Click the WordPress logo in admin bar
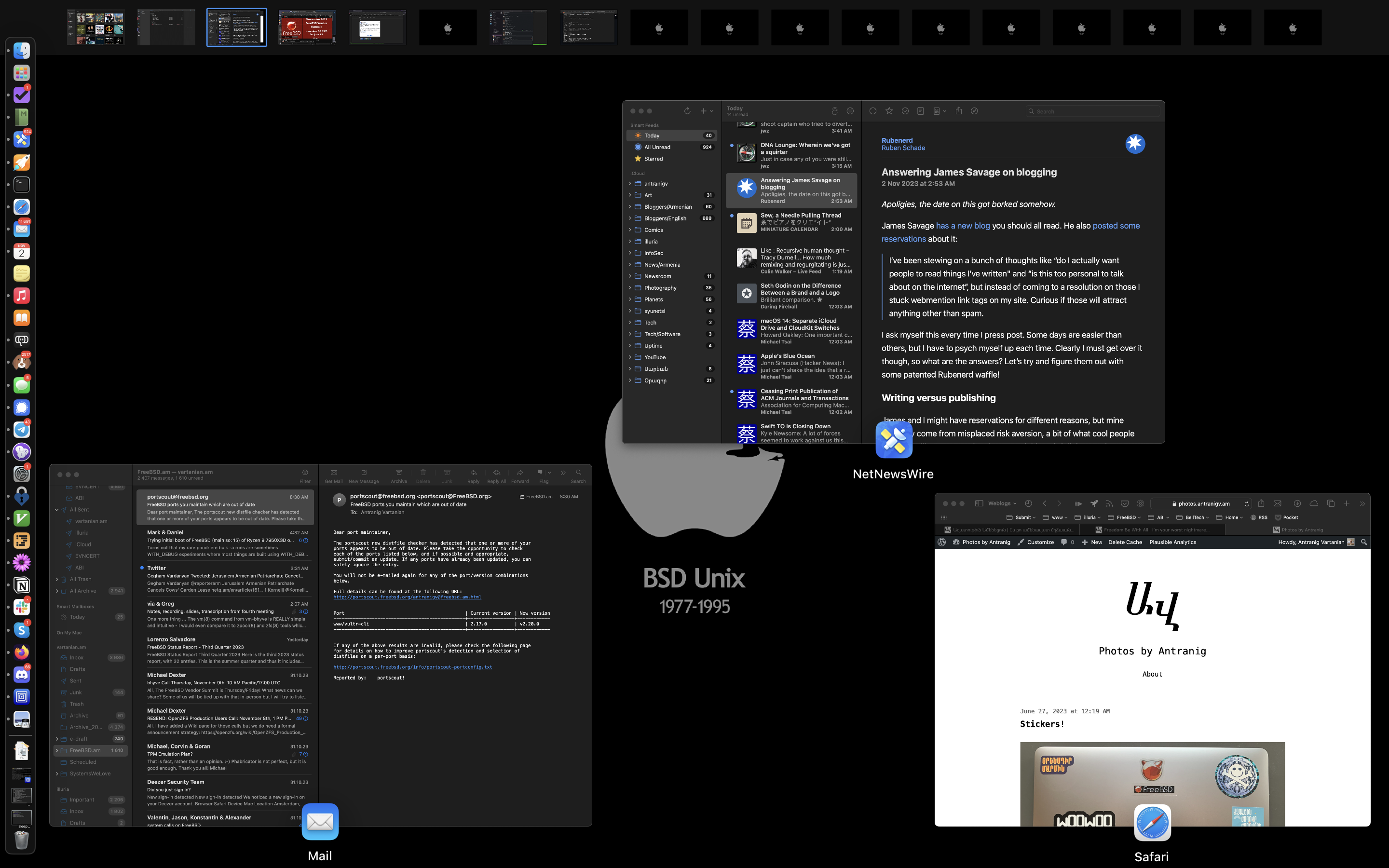Viewport: 1389px width, 868px height. (x=942, y=542)
